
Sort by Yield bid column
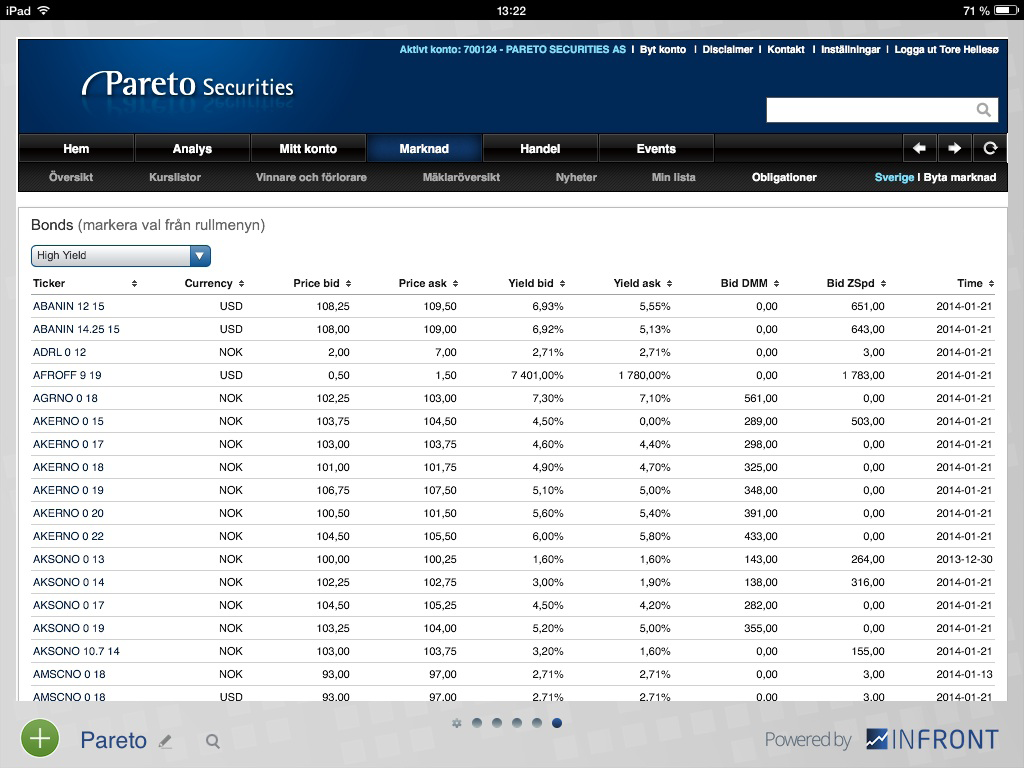tap(562, 283)
